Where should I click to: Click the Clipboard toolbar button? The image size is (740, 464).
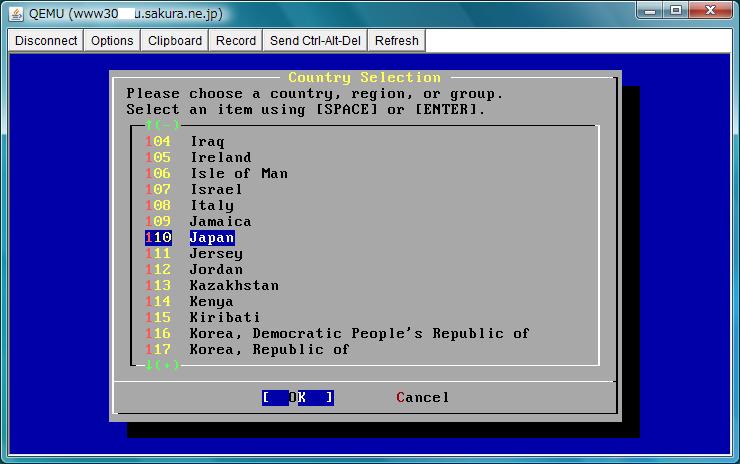tap(175, 41)
